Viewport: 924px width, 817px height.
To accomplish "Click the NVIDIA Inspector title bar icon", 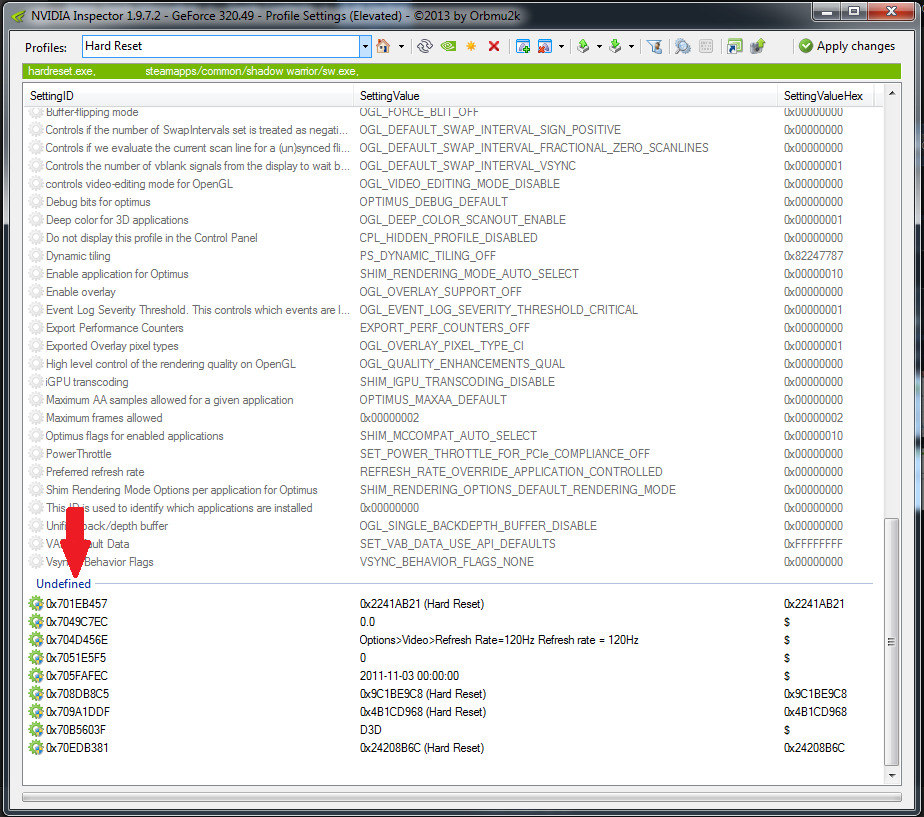I will click(18, 16).
